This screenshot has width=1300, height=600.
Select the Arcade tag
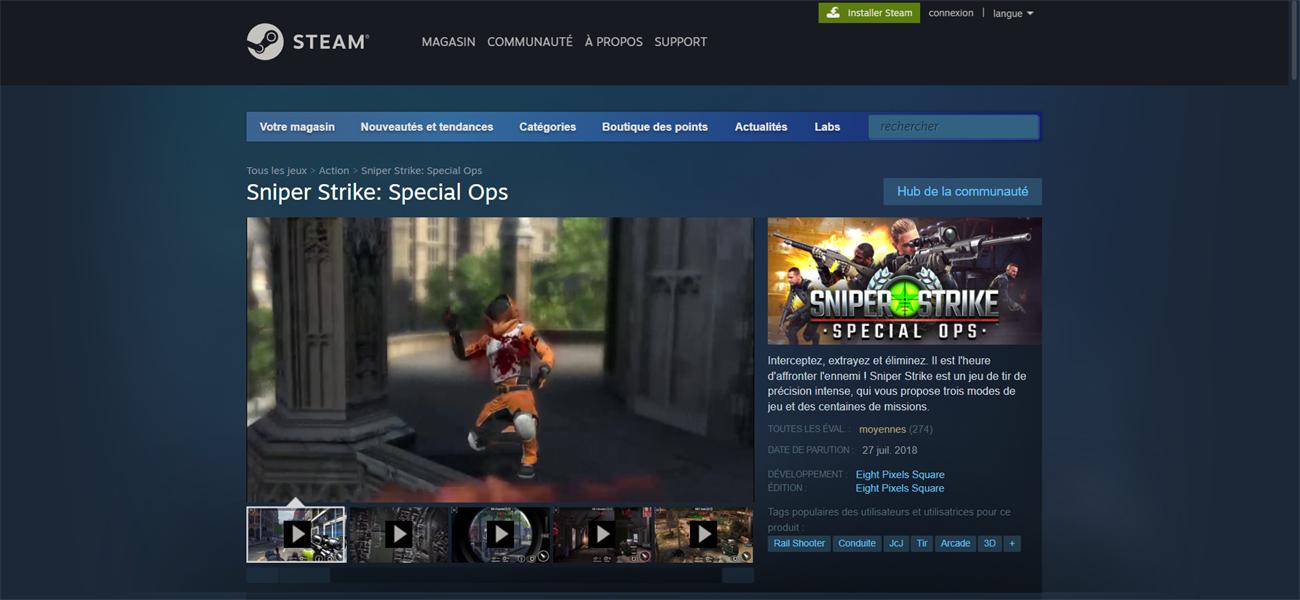click(955, 544)
